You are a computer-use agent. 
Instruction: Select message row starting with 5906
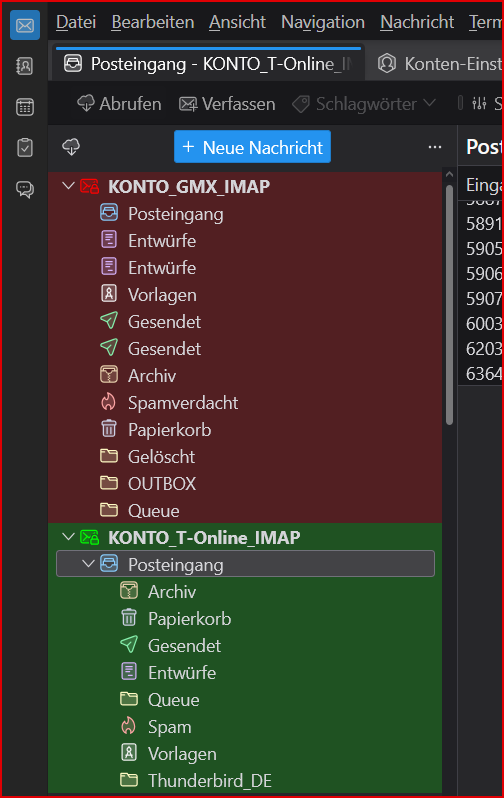click(481, 273)
